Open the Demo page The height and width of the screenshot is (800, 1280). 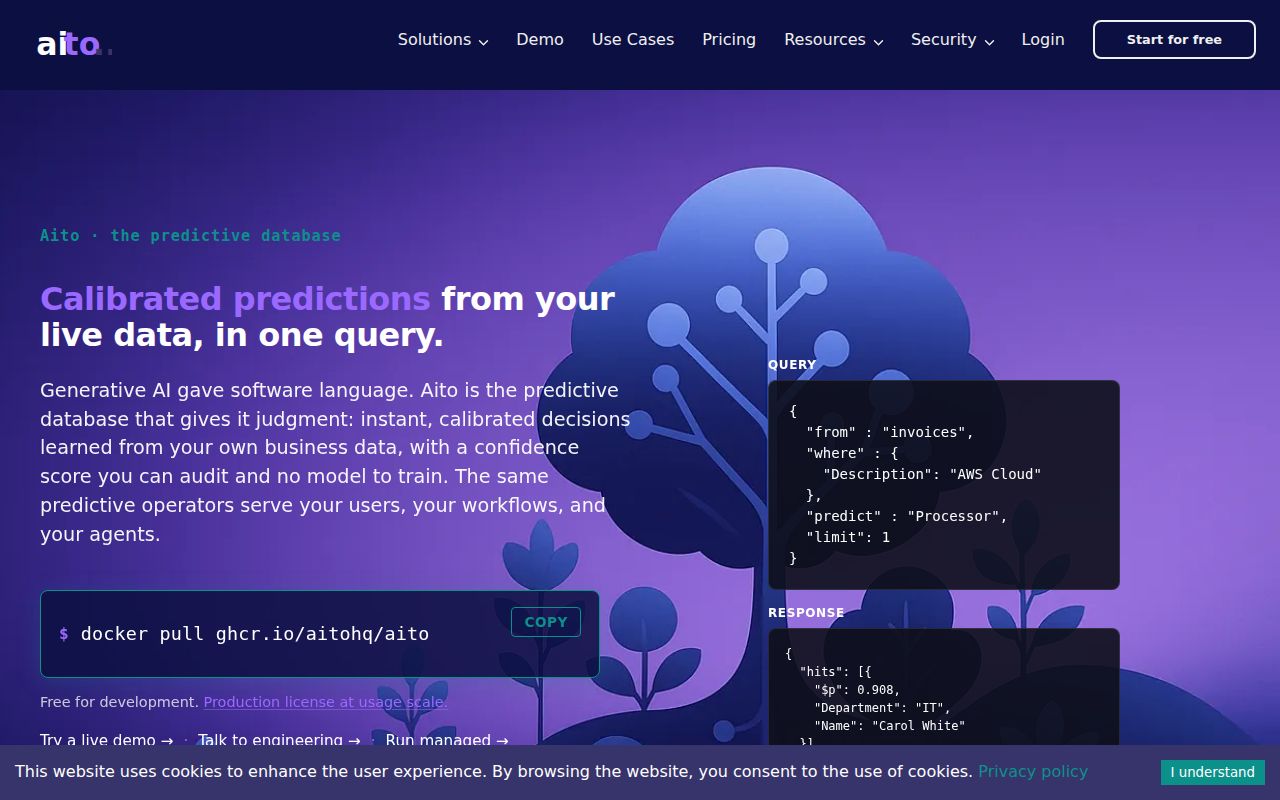pyautogui.click(x=540, y=40)
